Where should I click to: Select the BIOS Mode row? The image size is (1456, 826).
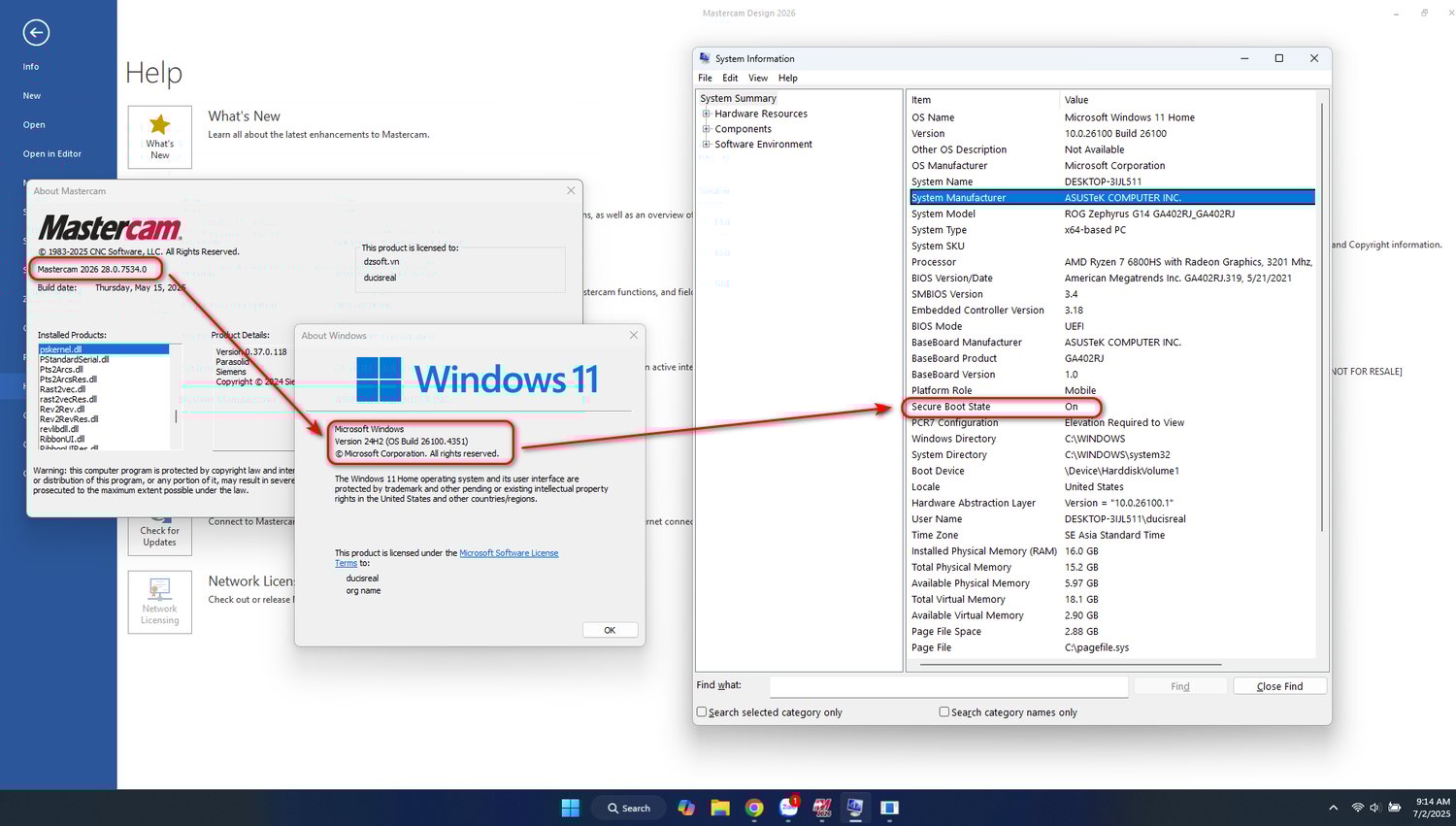tap(1112, 326)
